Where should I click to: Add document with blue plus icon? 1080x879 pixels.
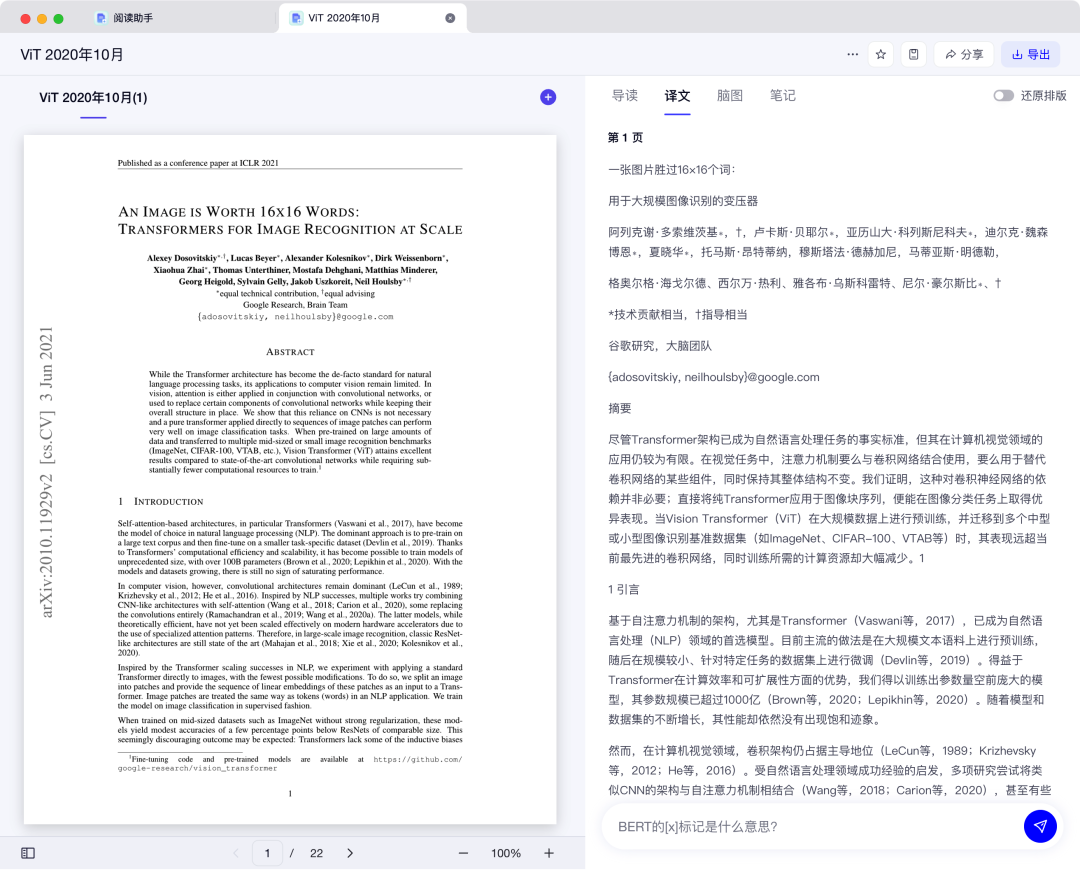click(x=548, y=97)
